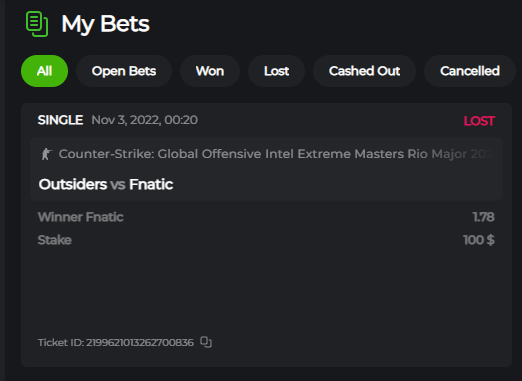
Task: Click the Counter-Strike game icon
Action: tap(46, 154)
